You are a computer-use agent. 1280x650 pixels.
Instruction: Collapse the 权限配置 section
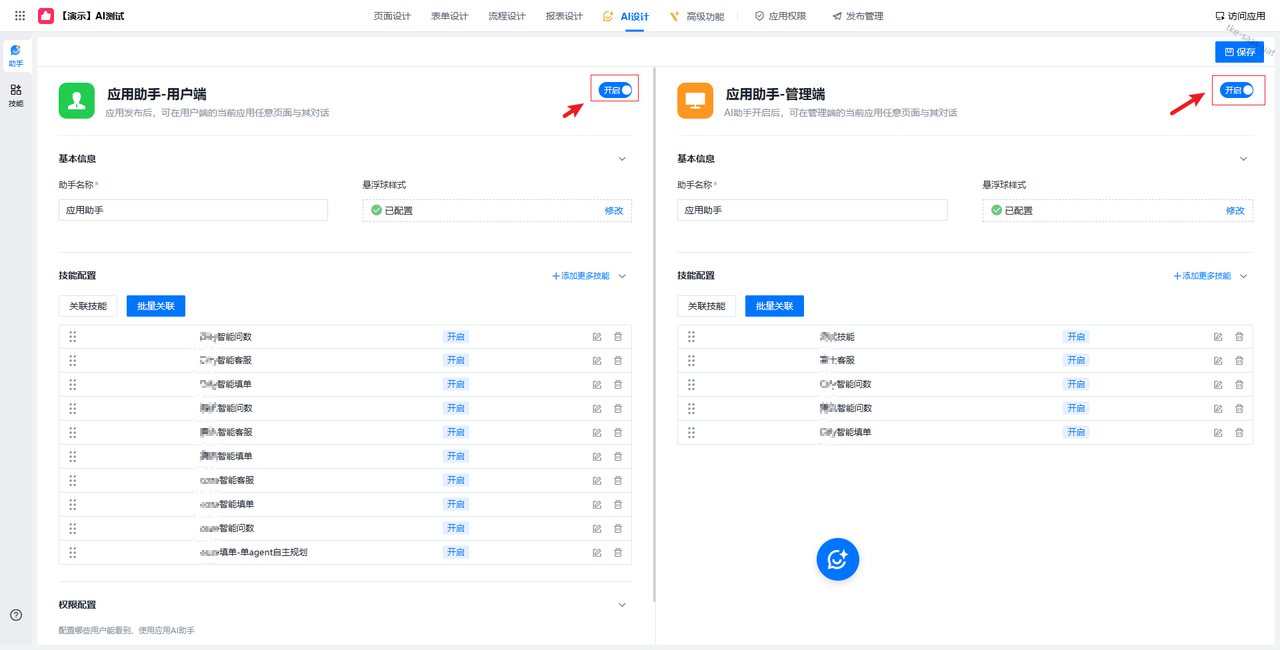(622, 605)
